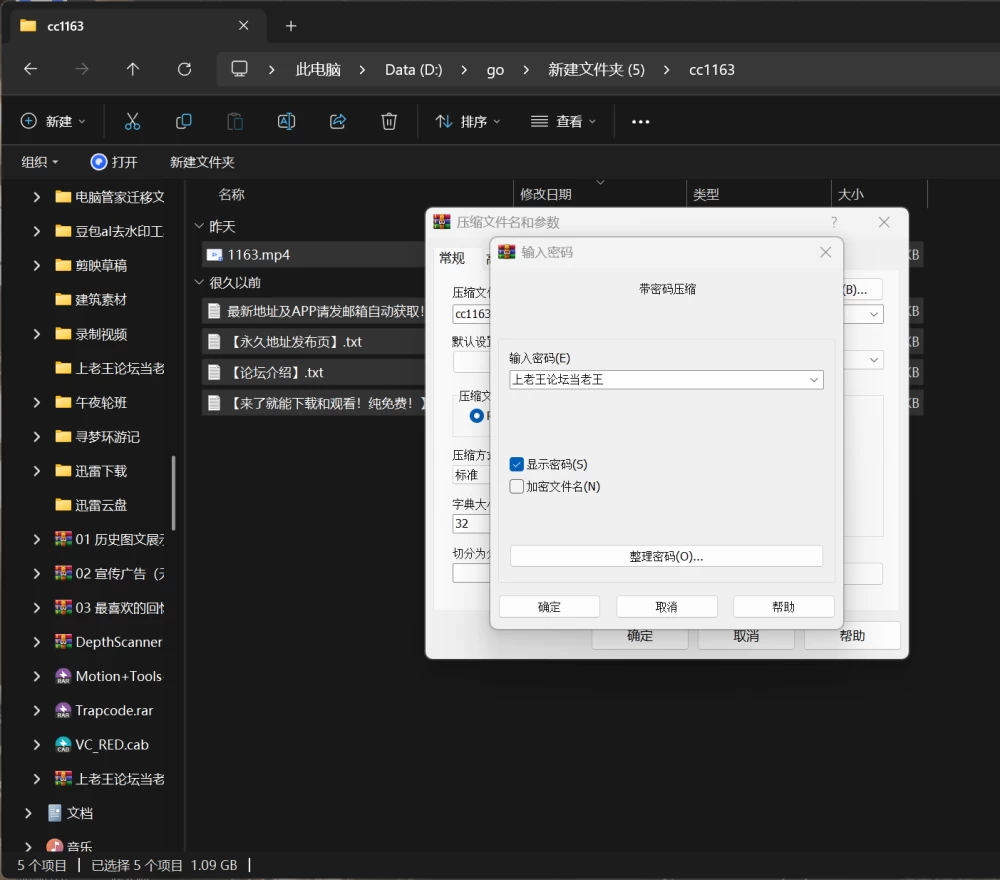Collapse the 很久以前 file group

199,282
